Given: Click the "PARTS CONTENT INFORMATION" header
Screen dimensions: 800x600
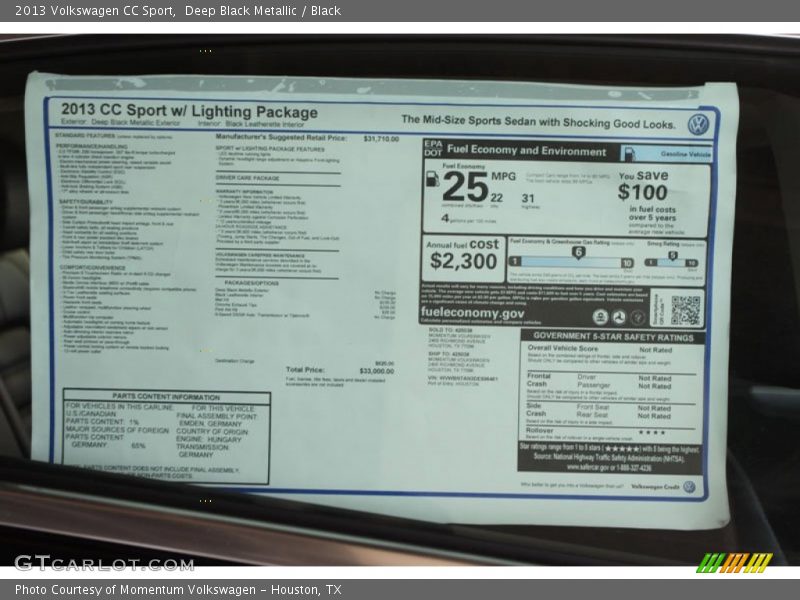Looking at the screenshot, I should 166,397.
